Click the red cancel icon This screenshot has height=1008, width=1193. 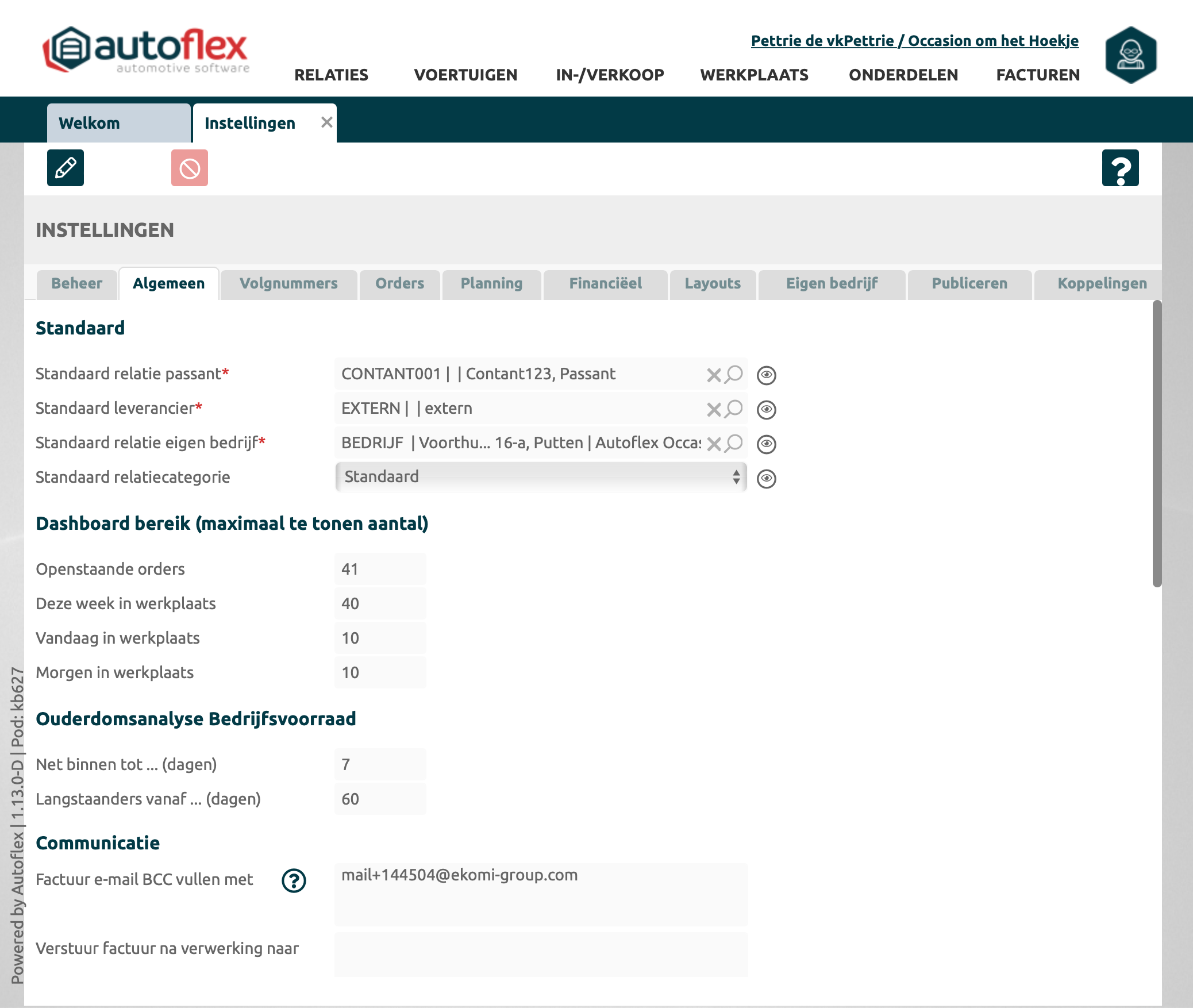coord(190,168)
